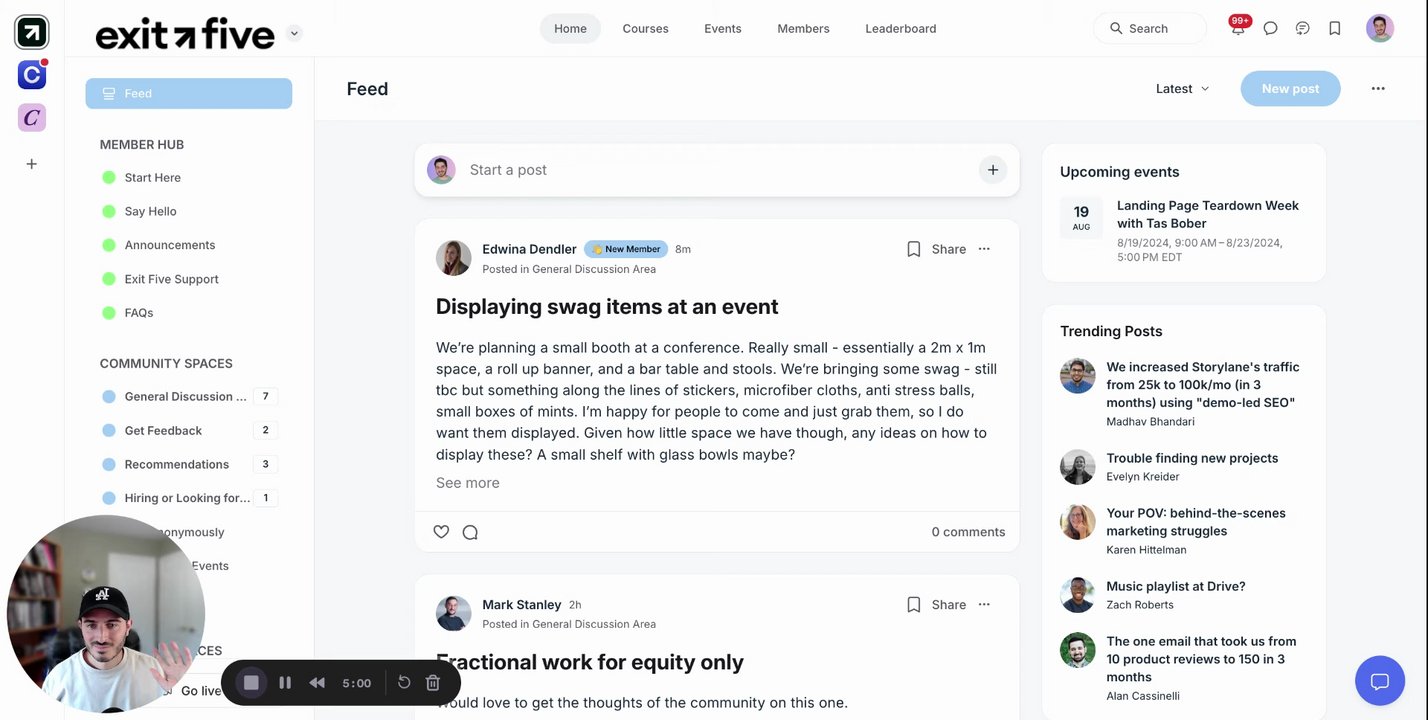
Task: Open the notifications bell icon
Action: (1238, 29)
